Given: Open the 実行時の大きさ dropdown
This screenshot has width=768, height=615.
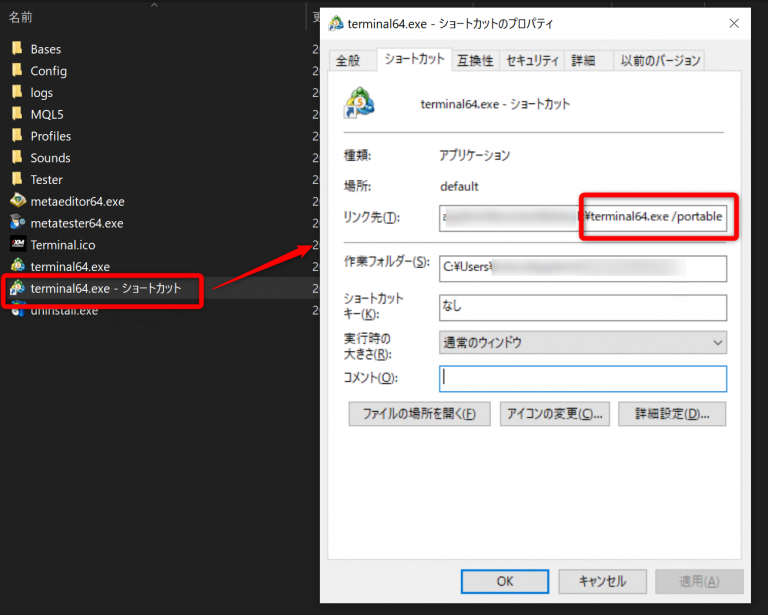Looking at the screenshot, I should pos(582,342).
